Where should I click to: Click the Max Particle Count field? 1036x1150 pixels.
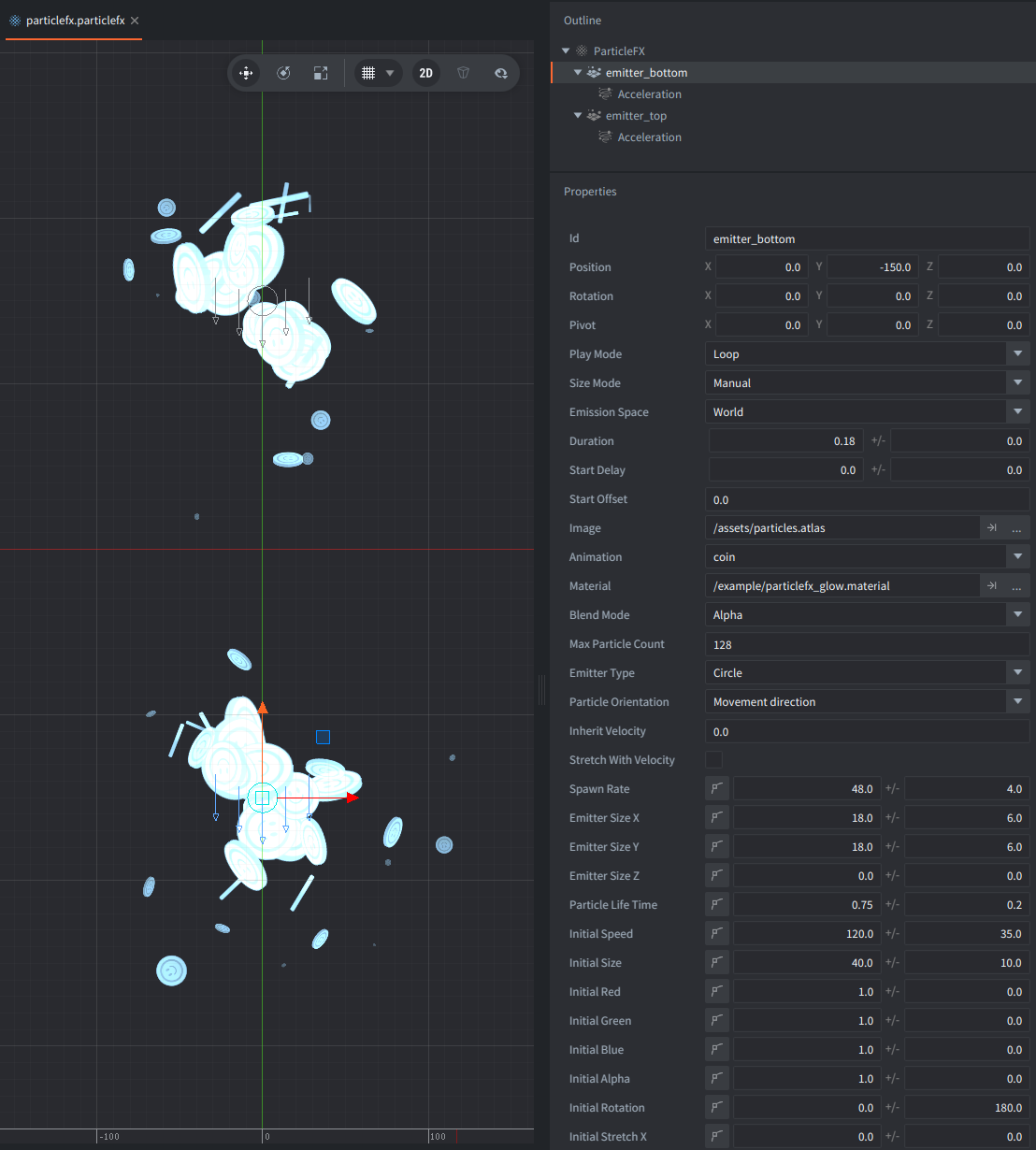[x=866, y=644]
